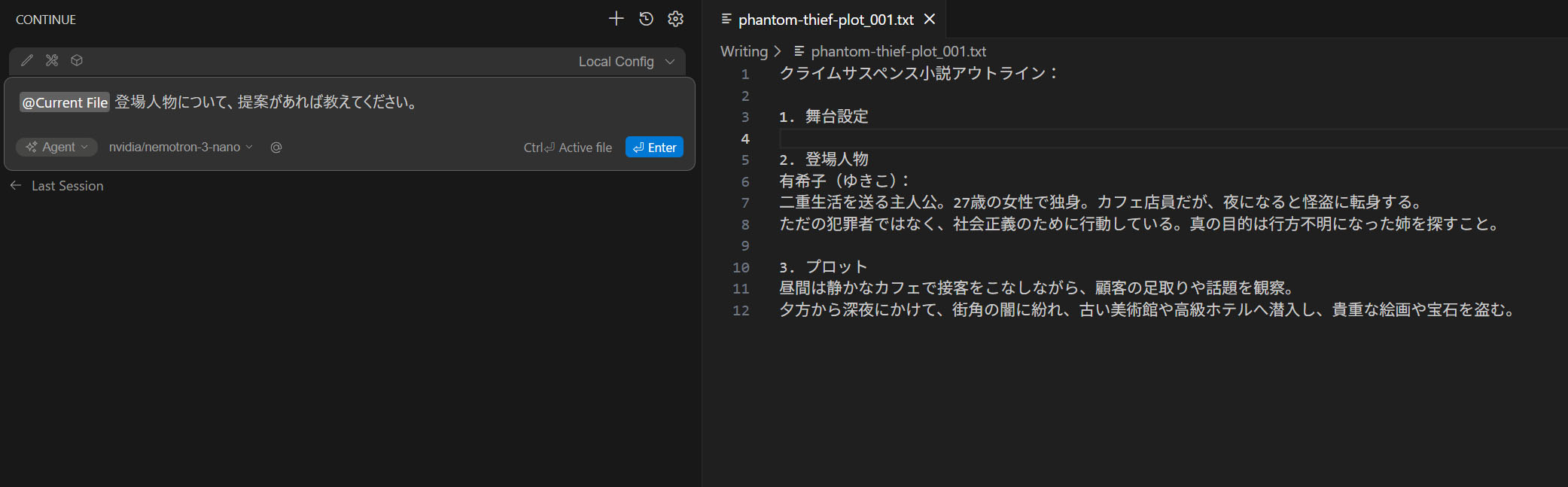Expand the Local Config dropdown
This screenshot has height=487, width=1568.
(626, 62)
